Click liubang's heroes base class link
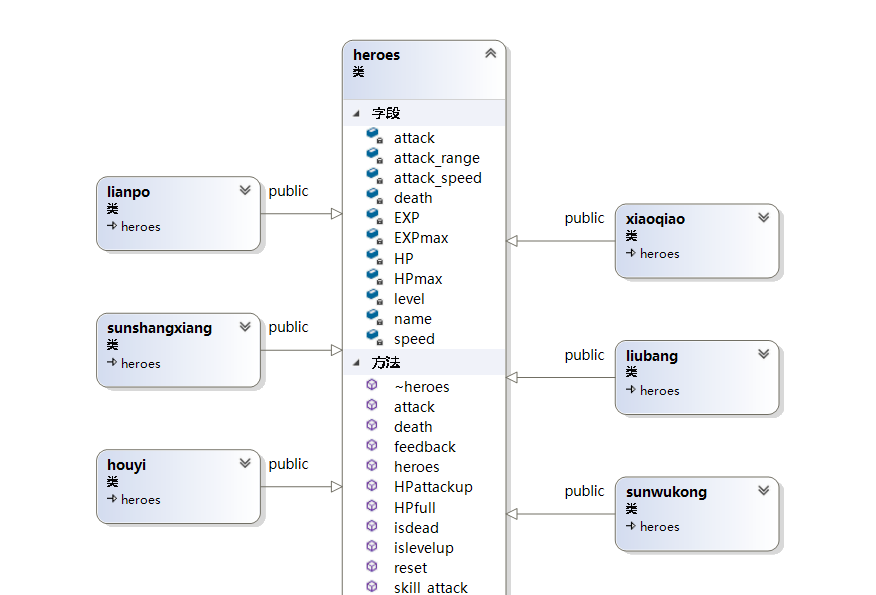The image size is (876, 595). click(x=659, y=391)
